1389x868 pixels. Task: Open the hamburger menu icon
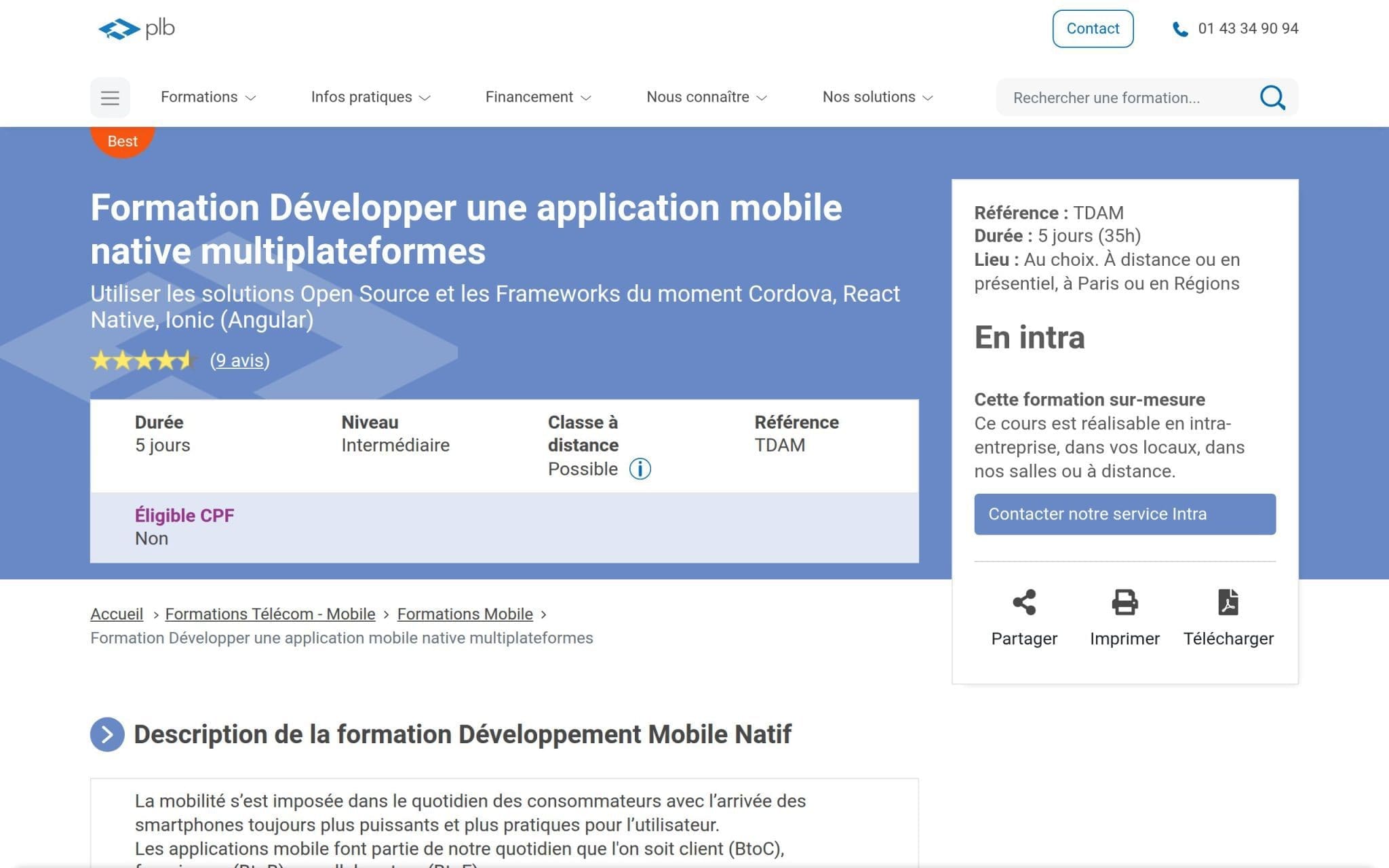click(x=110, y=98)
